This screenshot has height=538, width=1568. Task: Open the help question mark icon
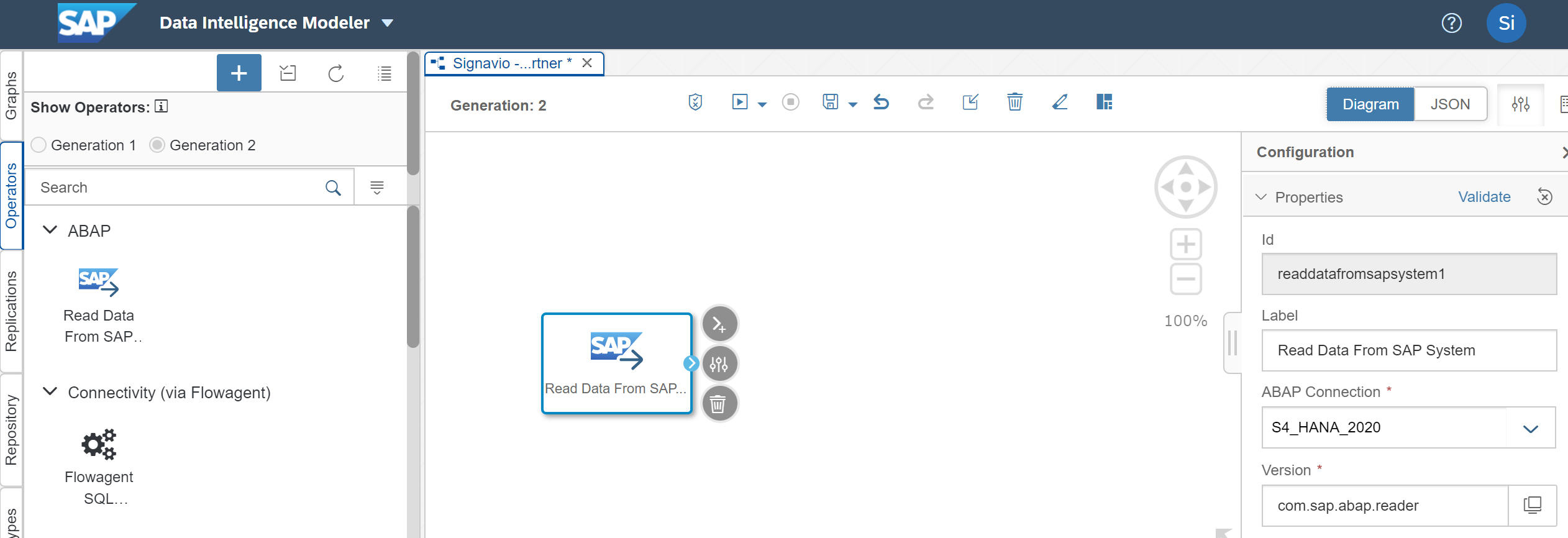pos(1451,24)
